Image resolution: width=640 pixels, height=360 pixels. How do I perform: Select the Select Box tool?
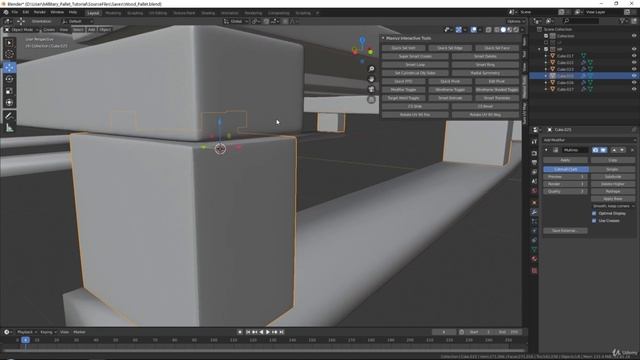pyautogui.click(x=9, y=43)
